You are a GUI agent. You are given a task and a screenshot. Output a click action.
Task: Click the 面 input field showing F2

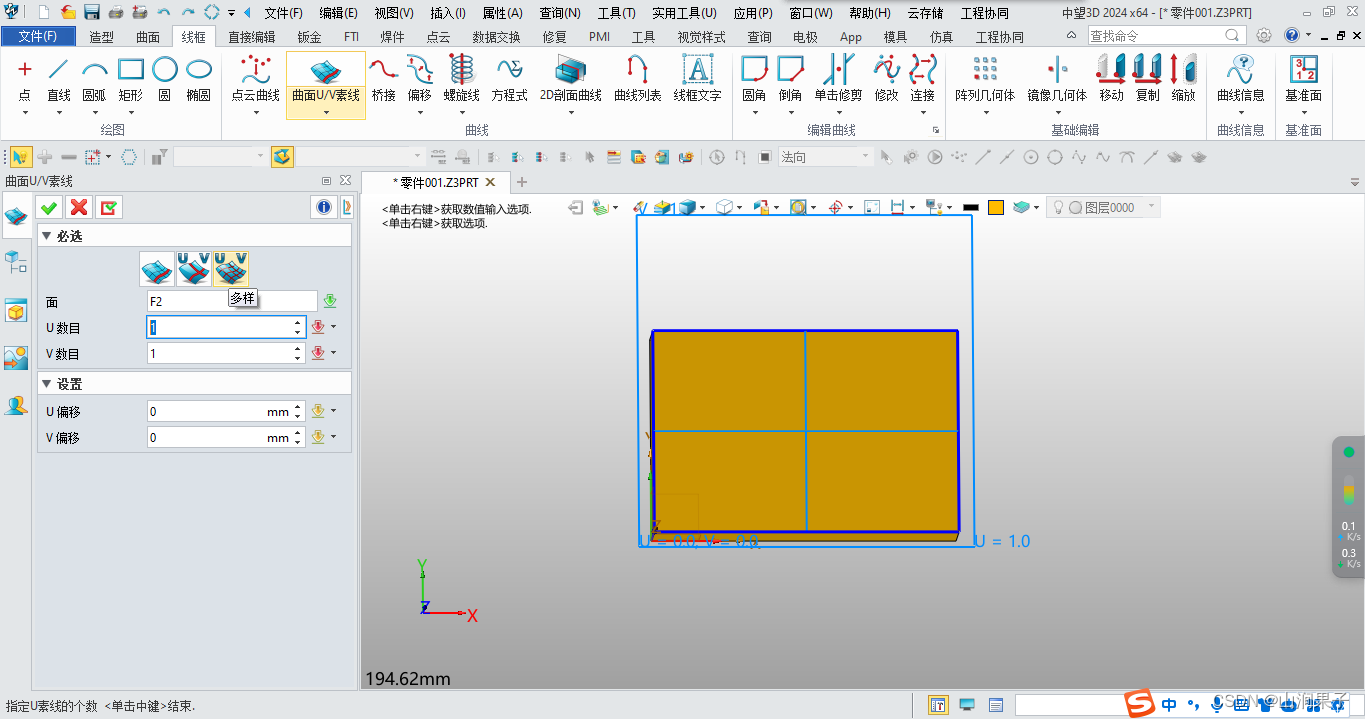[x=232, y=301]
